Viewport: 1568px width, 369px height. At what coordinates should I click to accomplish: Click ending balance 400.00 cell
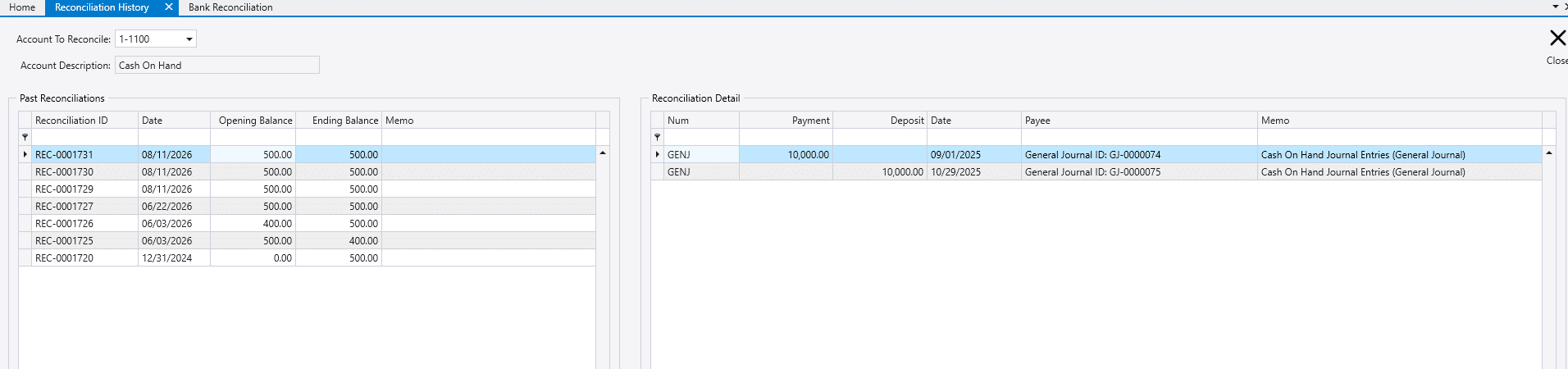click(339, 240)
